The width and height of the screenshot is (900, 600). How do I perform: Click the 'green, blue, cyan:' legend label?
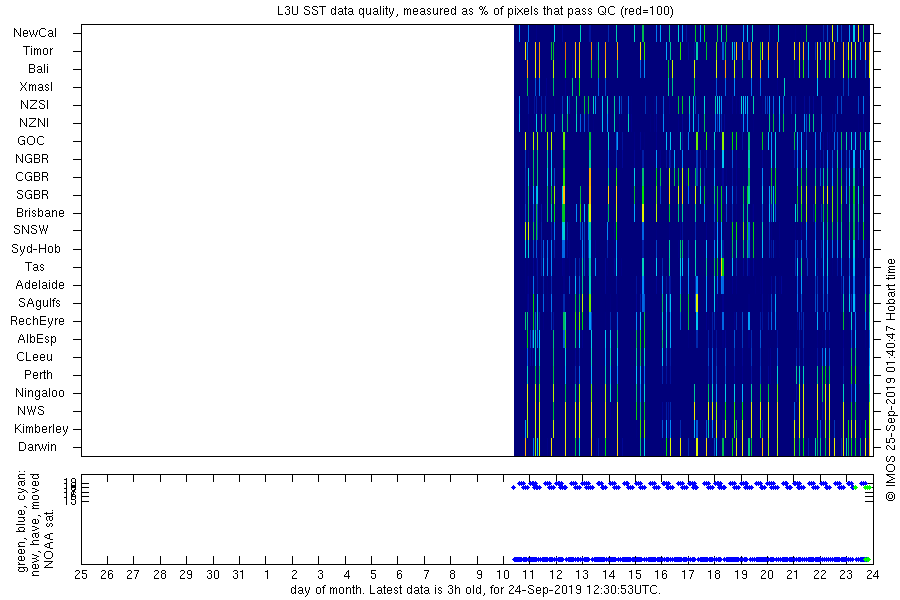point(22,521)
